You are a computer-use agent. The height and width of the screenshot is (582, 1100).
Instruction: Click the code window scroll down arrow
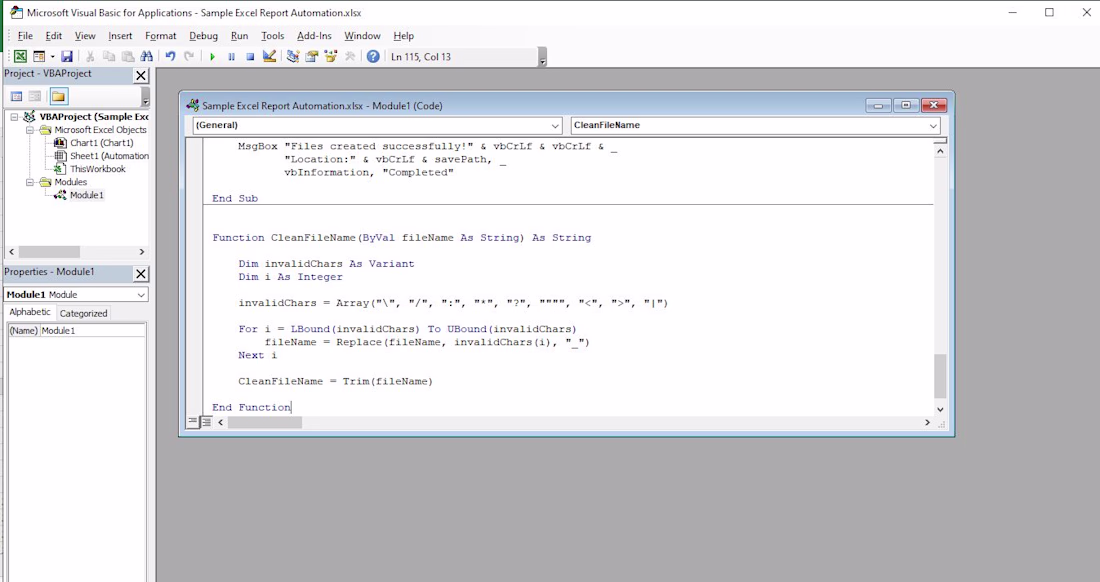(940, 410)
